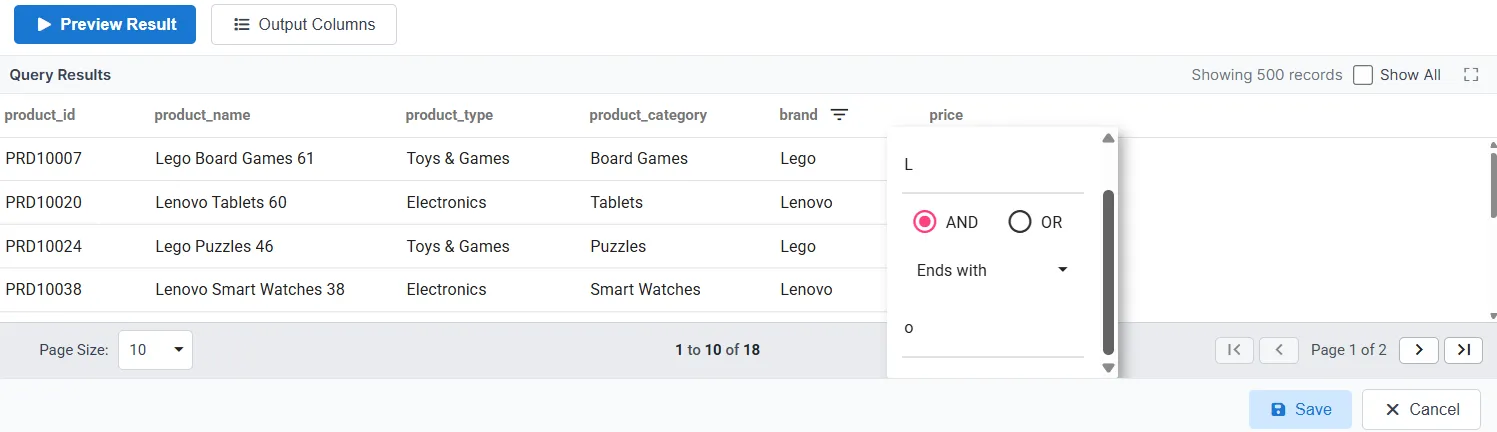The width and height of the screenshot is (1497, 432).
Task: Sort by product_category column header
Action: (648, 115)
